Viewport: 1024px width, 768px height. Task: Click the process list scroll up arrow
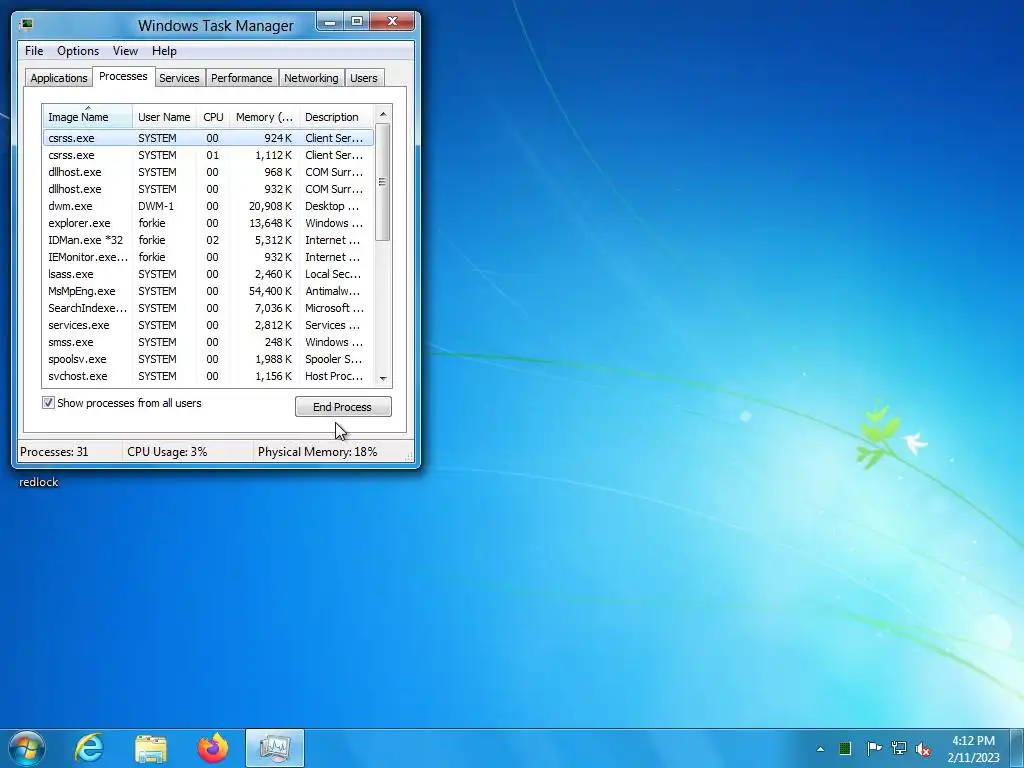point(383,114)
